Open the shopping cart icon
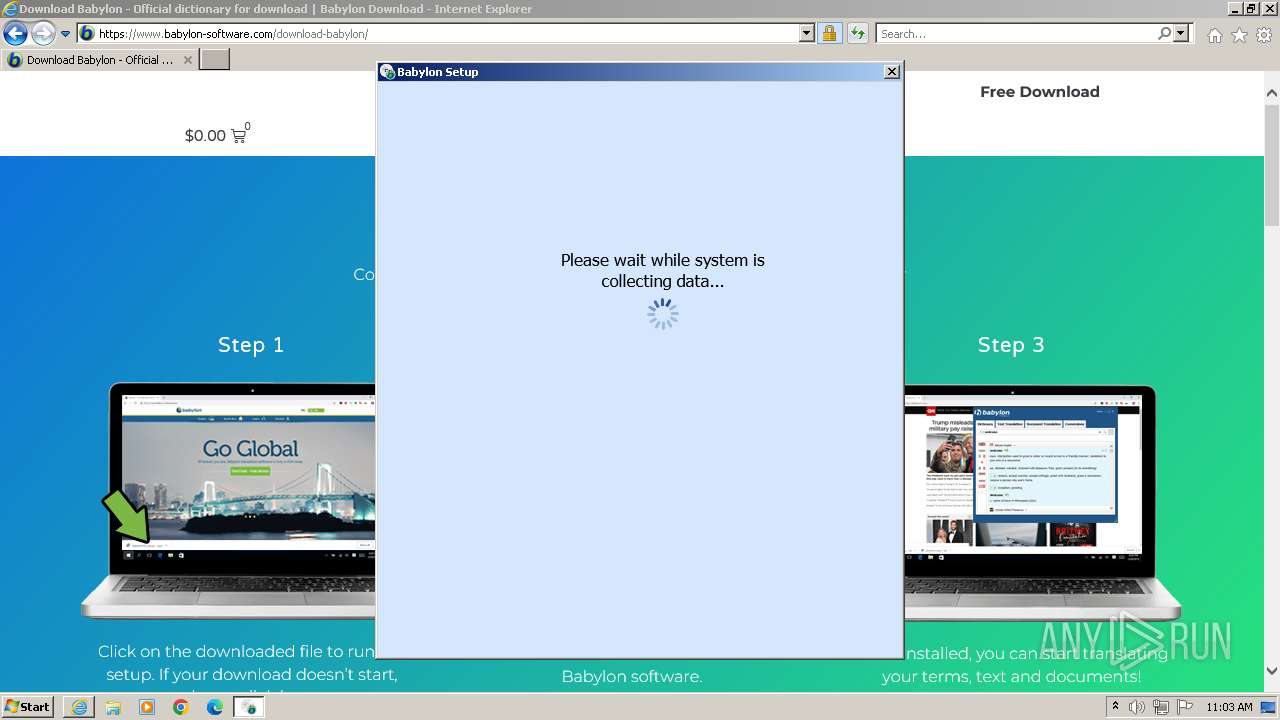This screenshot has width=1280, height=720. tap(239, 135)
